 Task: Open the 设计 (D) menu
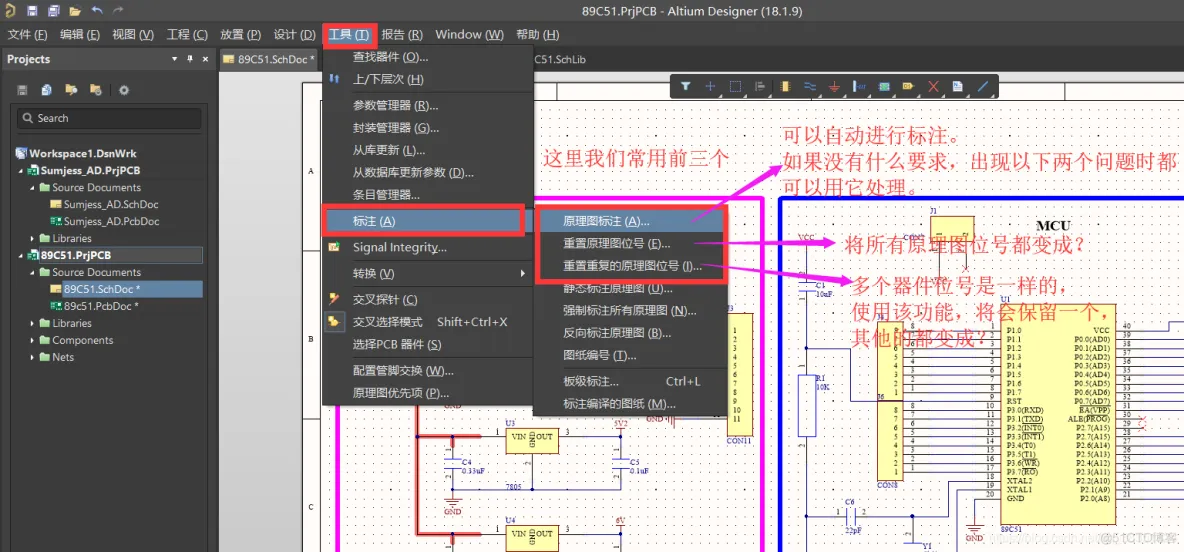click(x=294, y=35)
